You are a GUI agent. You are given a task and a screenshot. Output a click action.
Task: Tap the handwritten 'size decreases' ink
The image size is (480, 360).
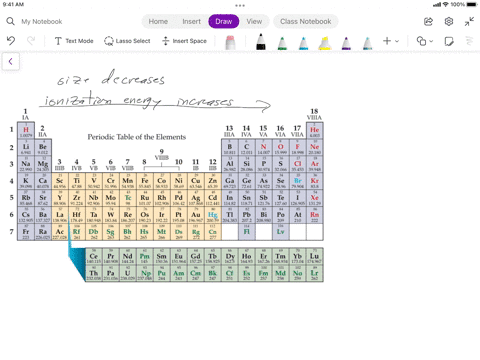pyautogui.click(x=111, y=78)
